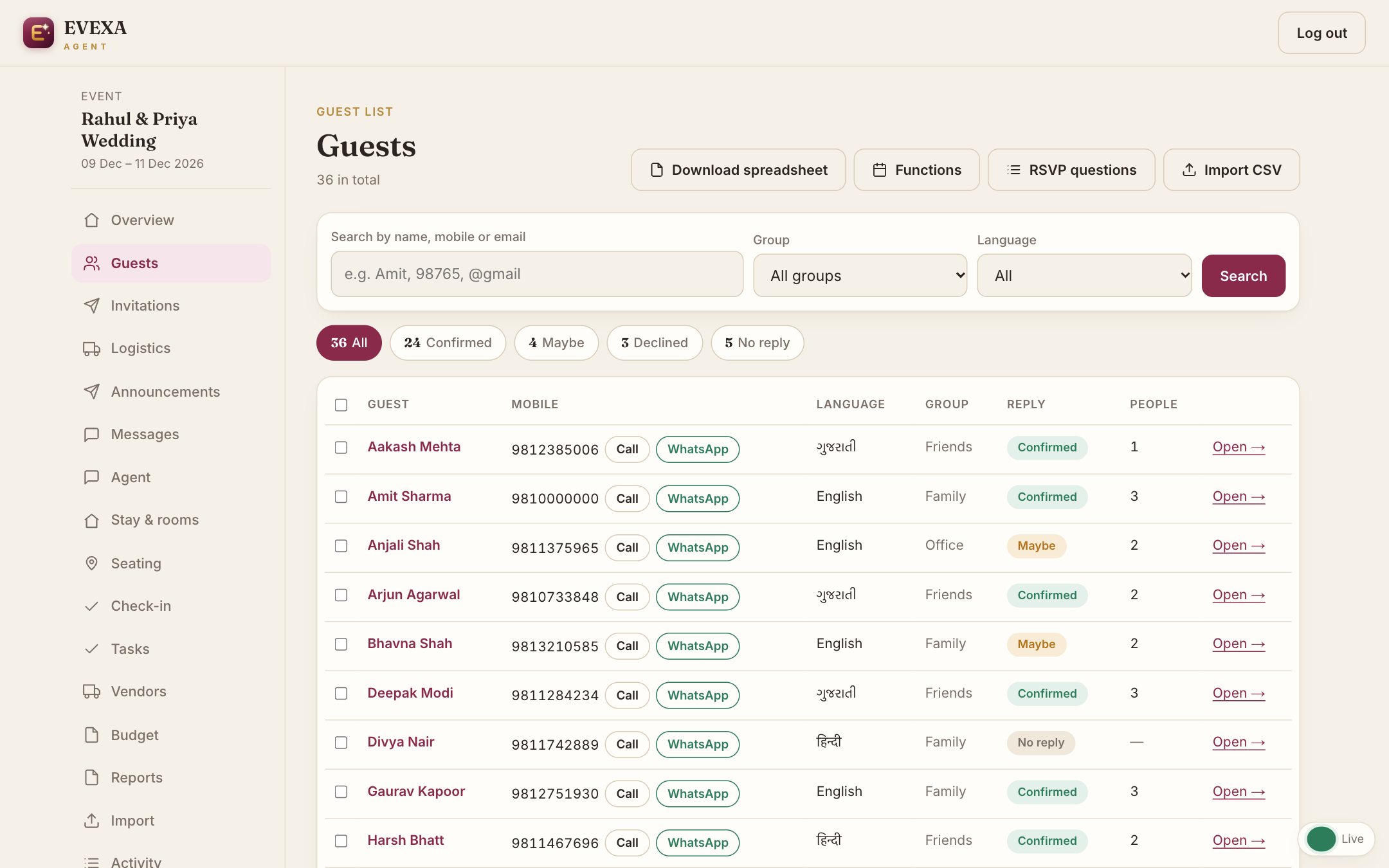The image size is (1389, 868).
Task: Check the box for Aakash Mehta
Action: [341, 448]
